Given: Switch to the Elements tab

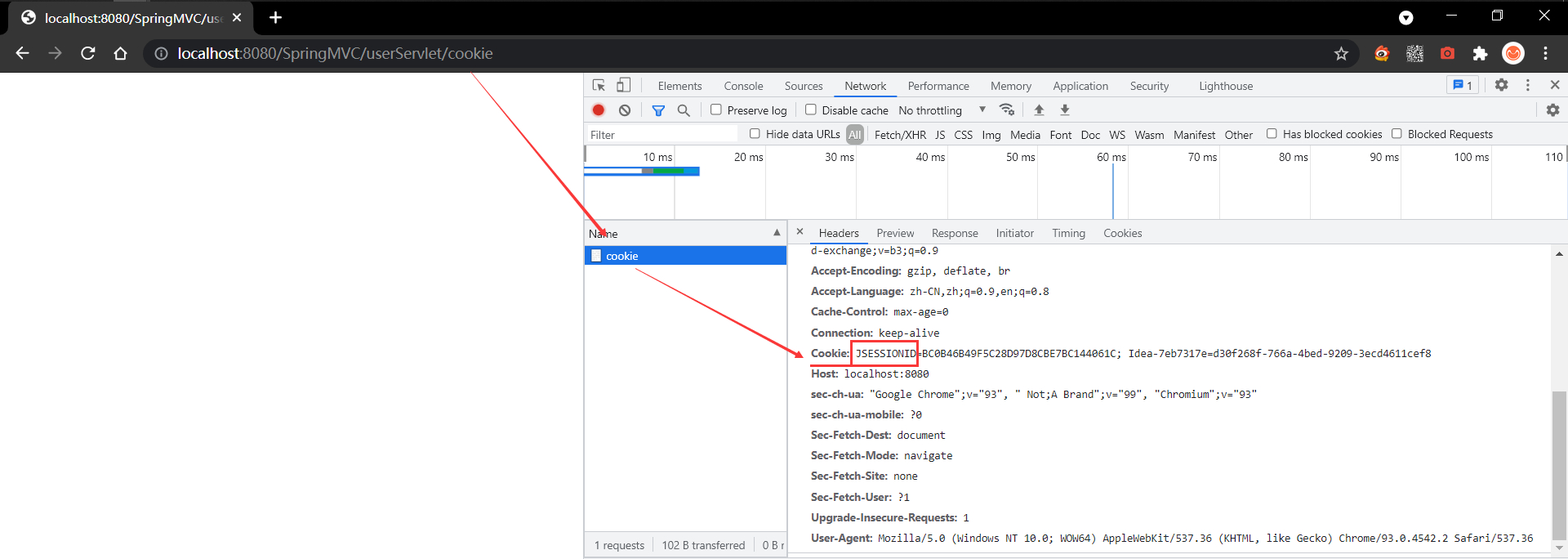Looking at the screenshot, I should [679, 86].
